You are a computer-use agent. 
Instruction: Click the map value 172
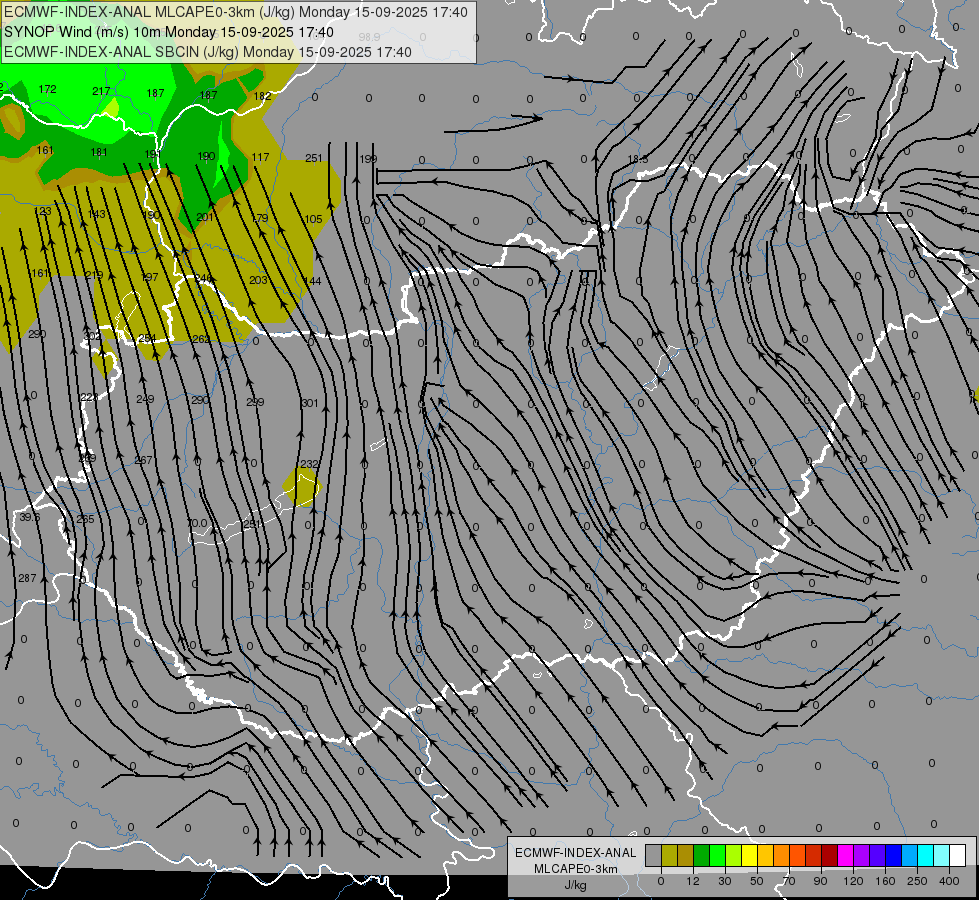[47, 89]
